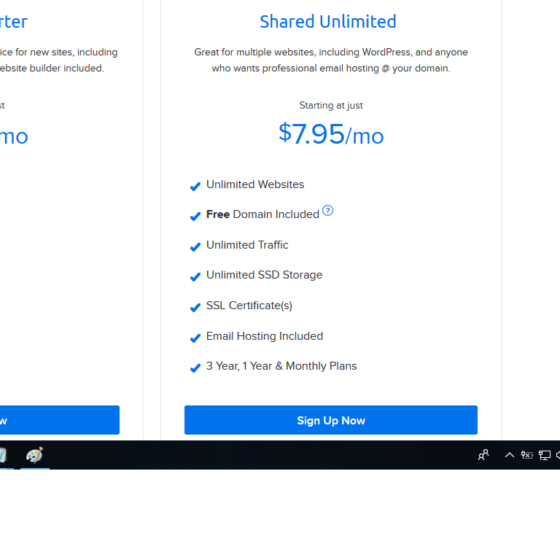This screenshot has width=560, height=560.
Task: Open the People icon in the taskbar
Action: point(483,455)
